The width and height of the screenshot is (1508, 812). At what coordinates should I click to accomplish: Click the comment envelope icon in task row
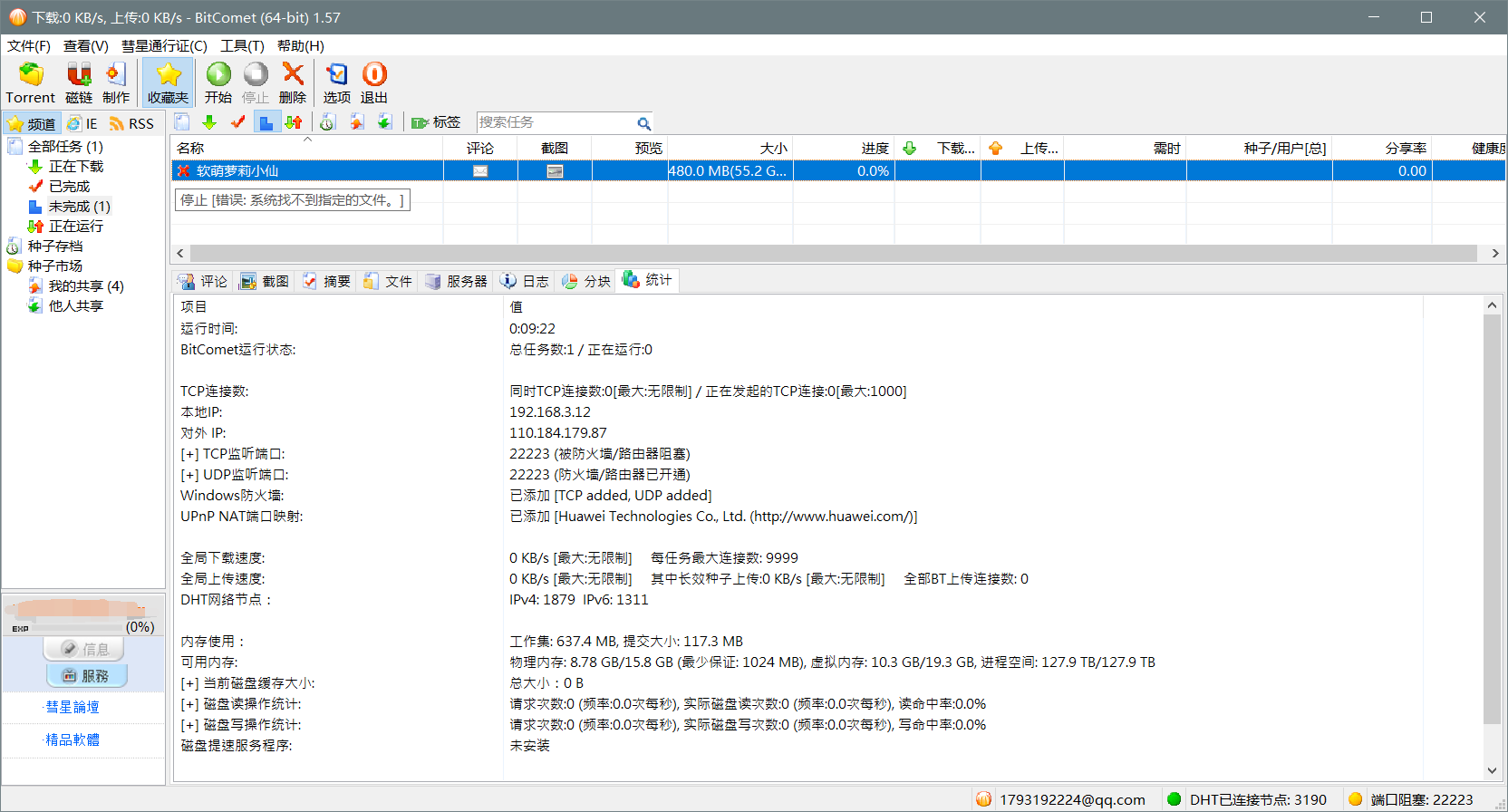[x=480, y=171]
